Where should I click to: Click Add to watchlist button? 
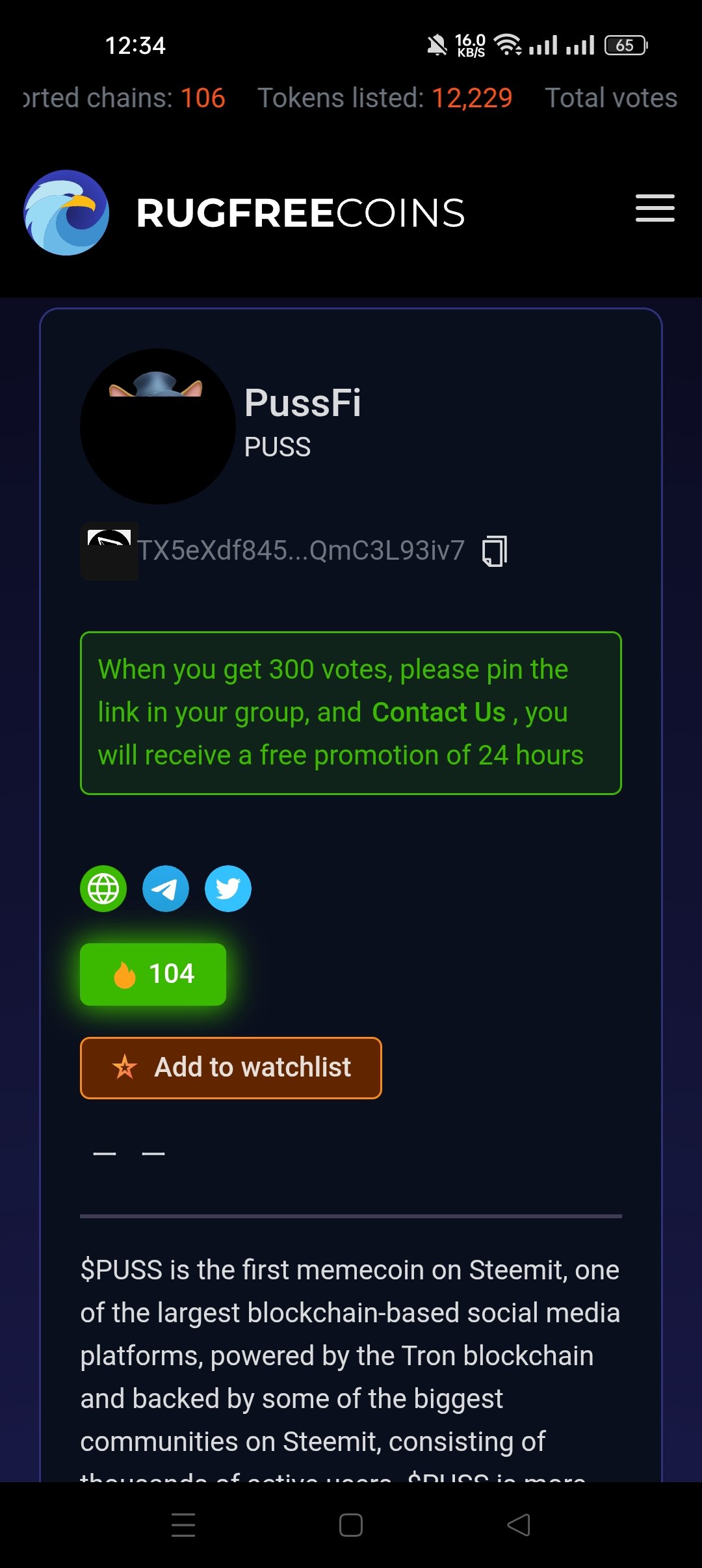231,1067
